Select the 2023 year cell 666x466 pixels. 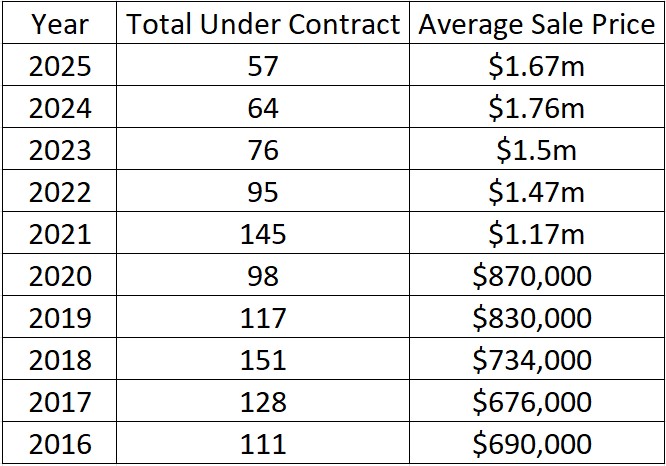(x=60, y=150)
